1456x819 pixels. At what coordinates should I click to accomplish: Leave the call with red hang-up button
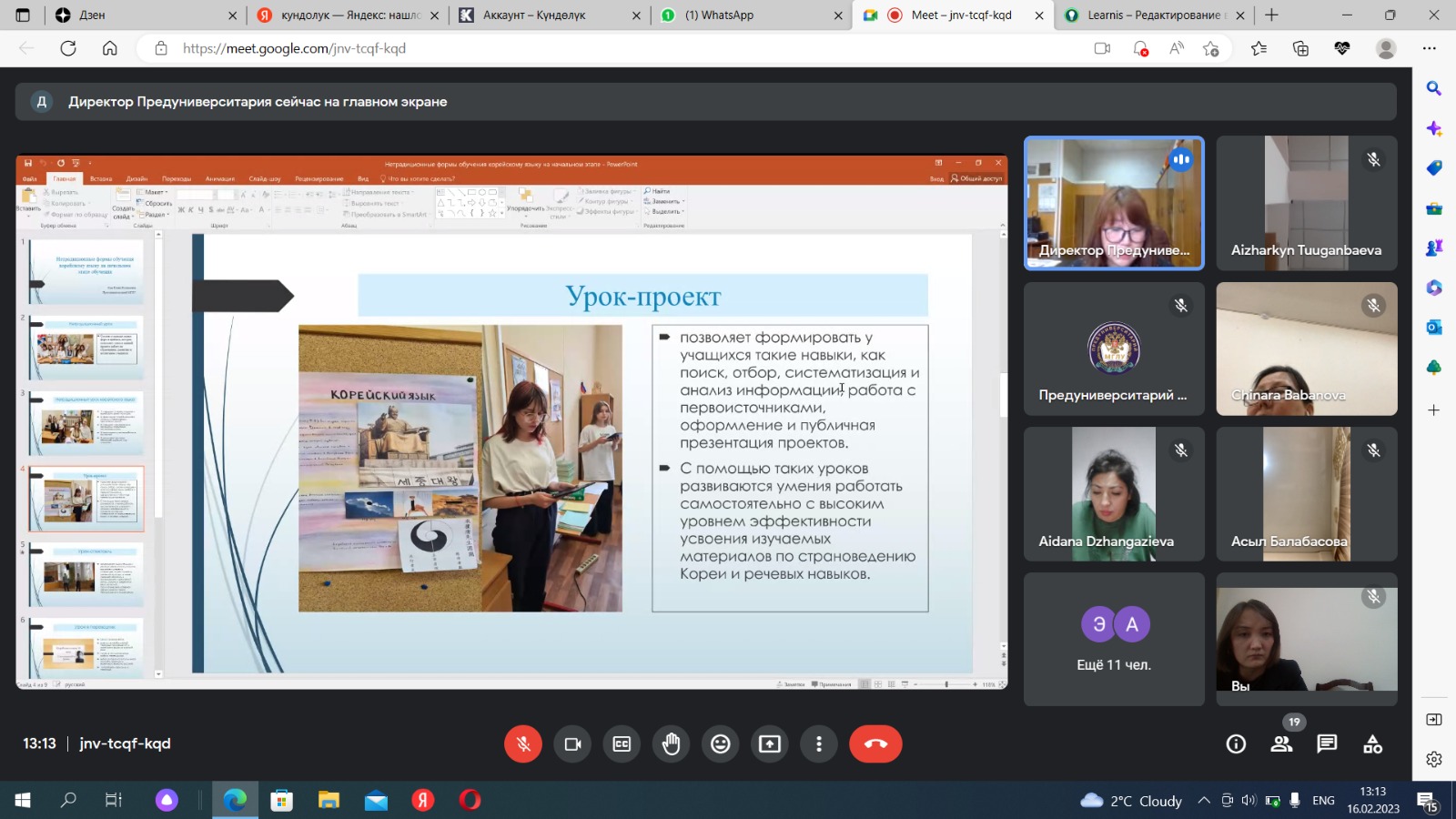(x=875, y=744)
